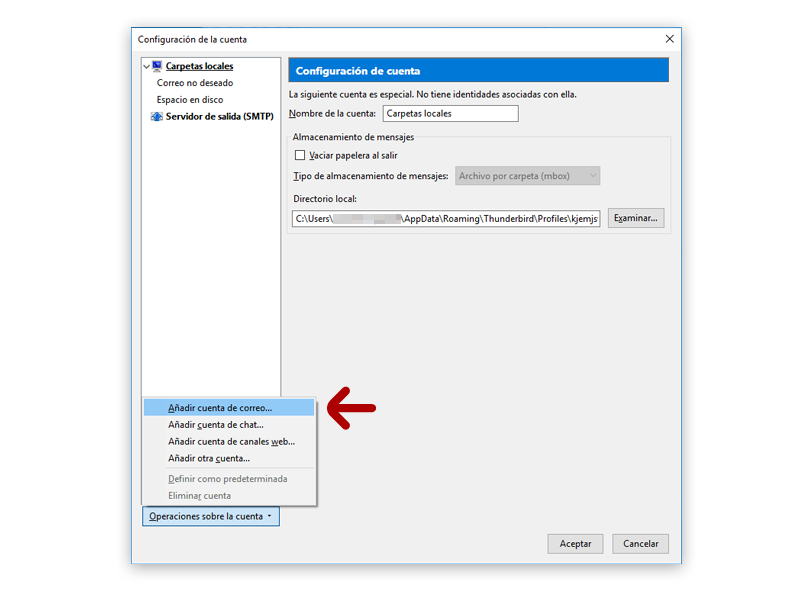802x596 pixels.
Task: Toggle Vaciar papelera al salir checkbox
Action: point(300,155)
